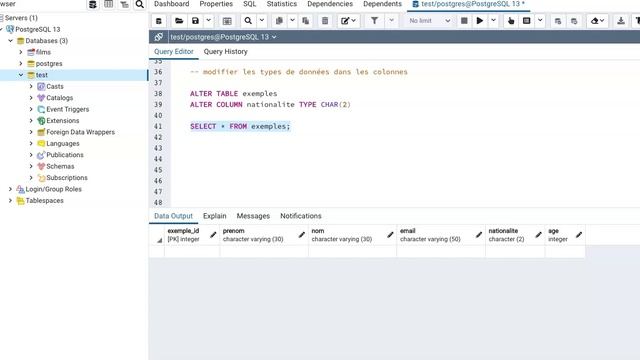Click the Filtered Rows icon in browser header
640x360 pixels.
(124, 4)
